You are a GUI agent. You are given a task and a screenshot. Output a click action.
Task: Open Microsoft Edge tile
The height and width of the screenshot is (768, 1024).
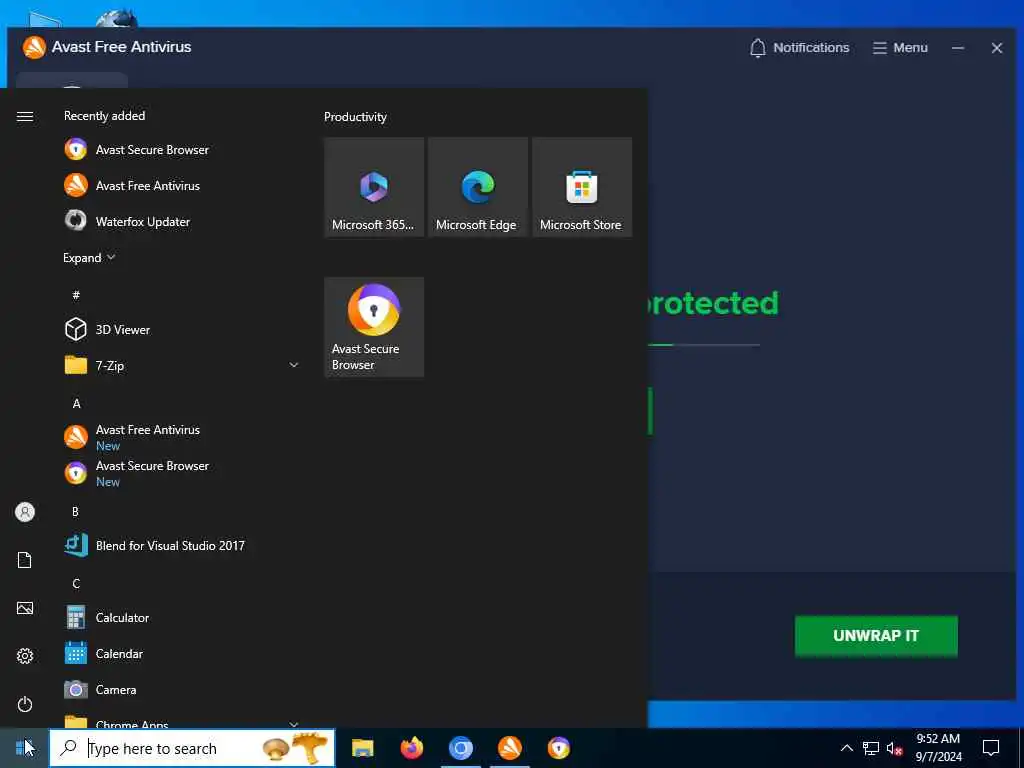click(478, 187)
